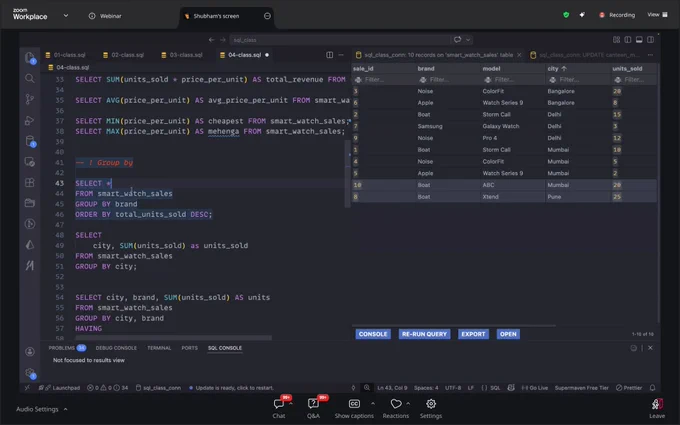680x425 pixels.
Task: Toggle secondary sidebar layout icon
Action: pyautogui.click(x=650, y=39)
